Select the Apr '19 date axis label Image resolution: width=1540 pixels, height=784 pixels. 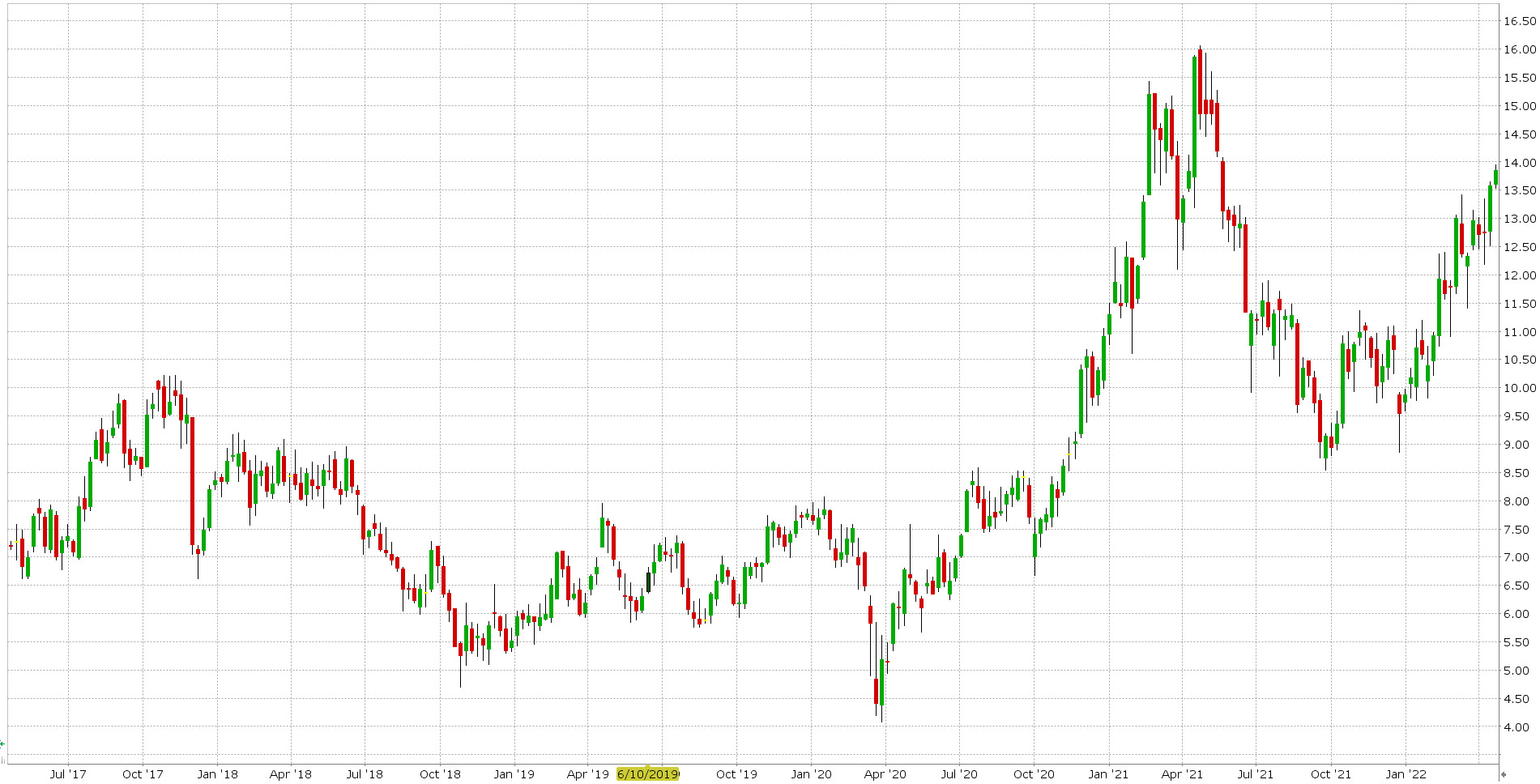pos(588,773)
